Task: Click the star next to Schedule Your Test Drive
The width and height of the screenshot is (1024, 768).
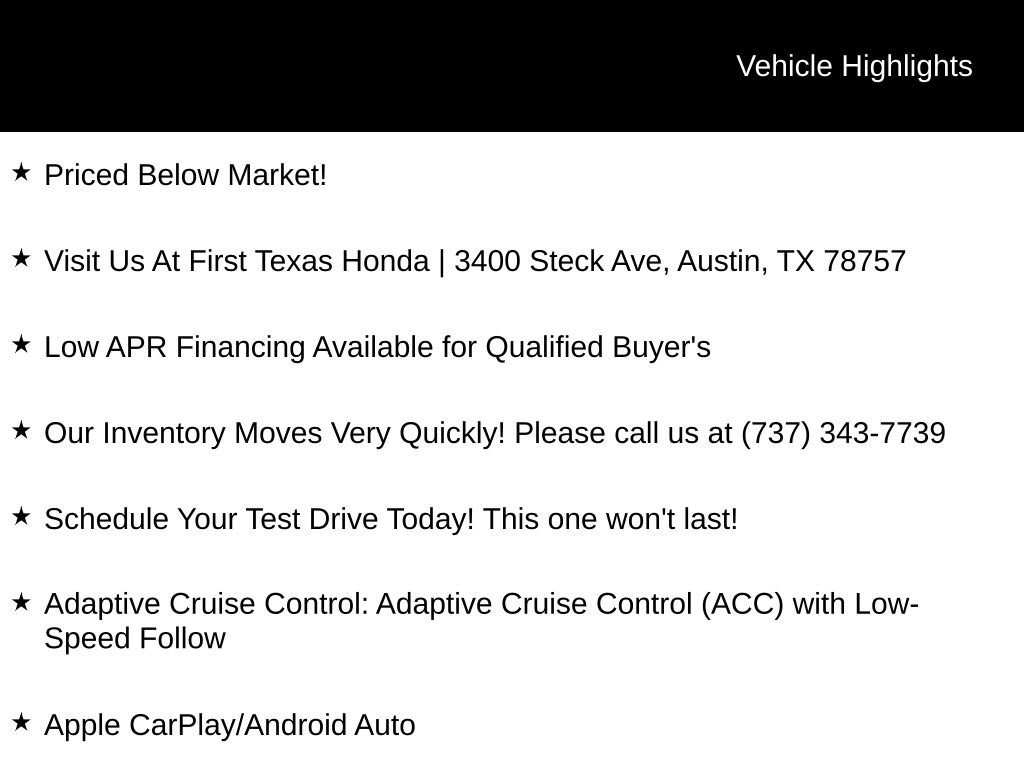Action: click(x=21, y=517)
